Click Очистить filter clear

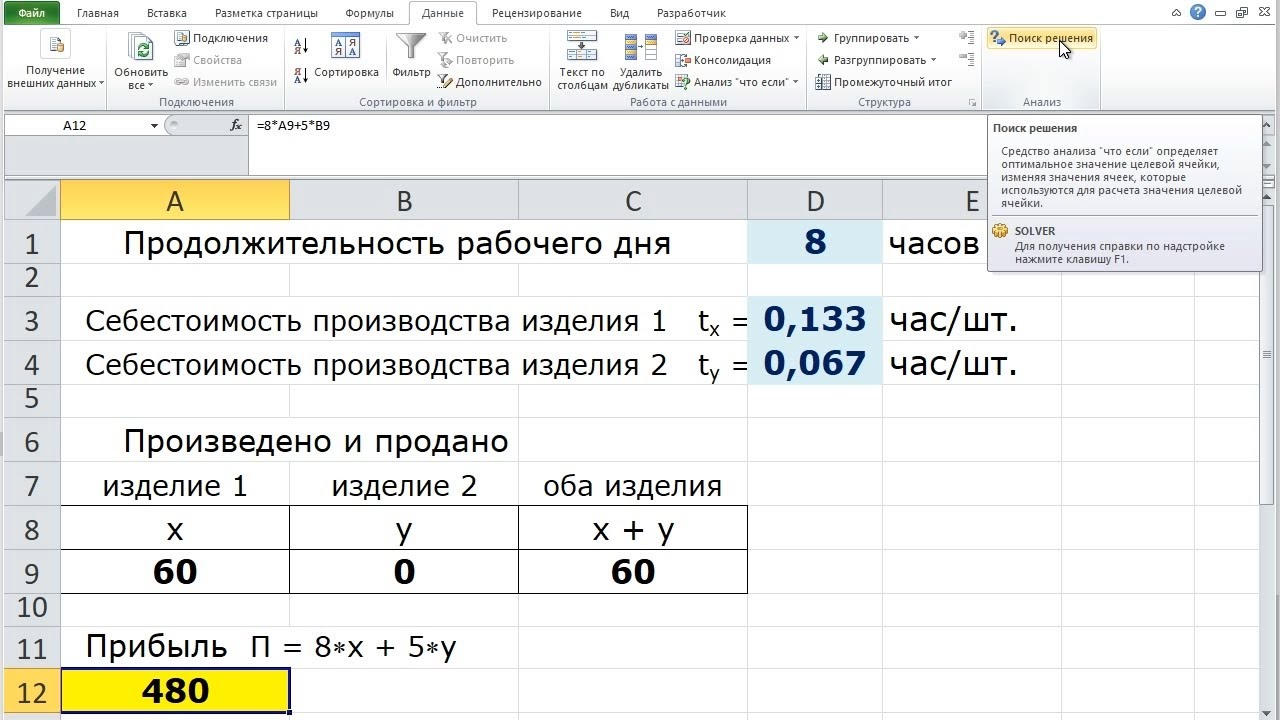(473, 38)
